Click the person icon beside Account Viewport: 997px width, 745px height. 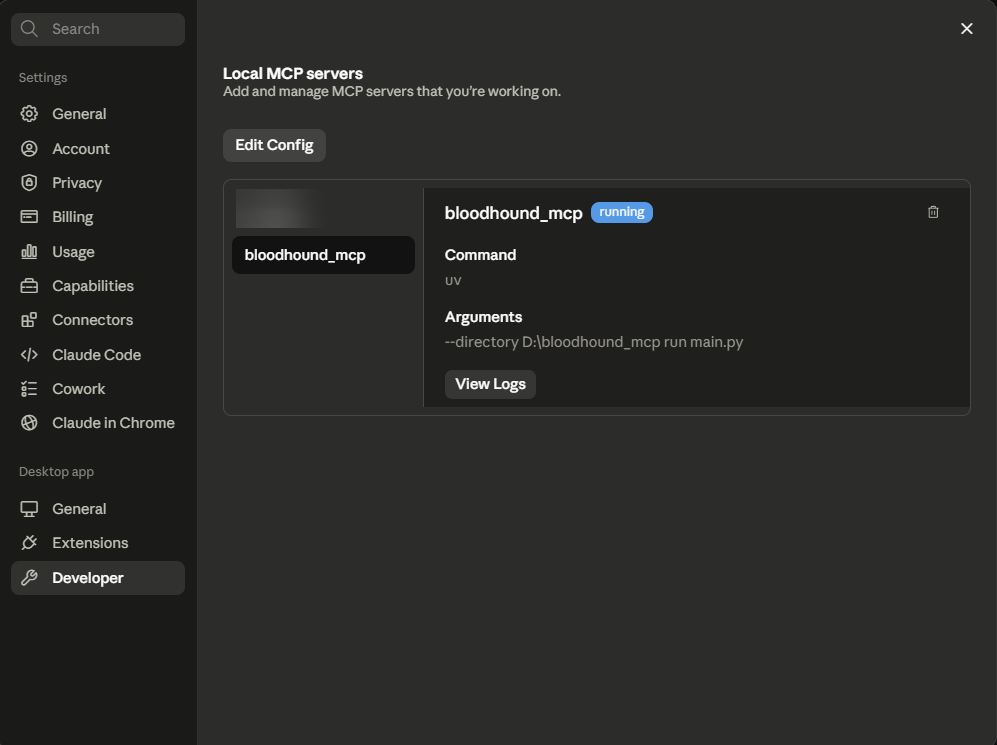29,149
